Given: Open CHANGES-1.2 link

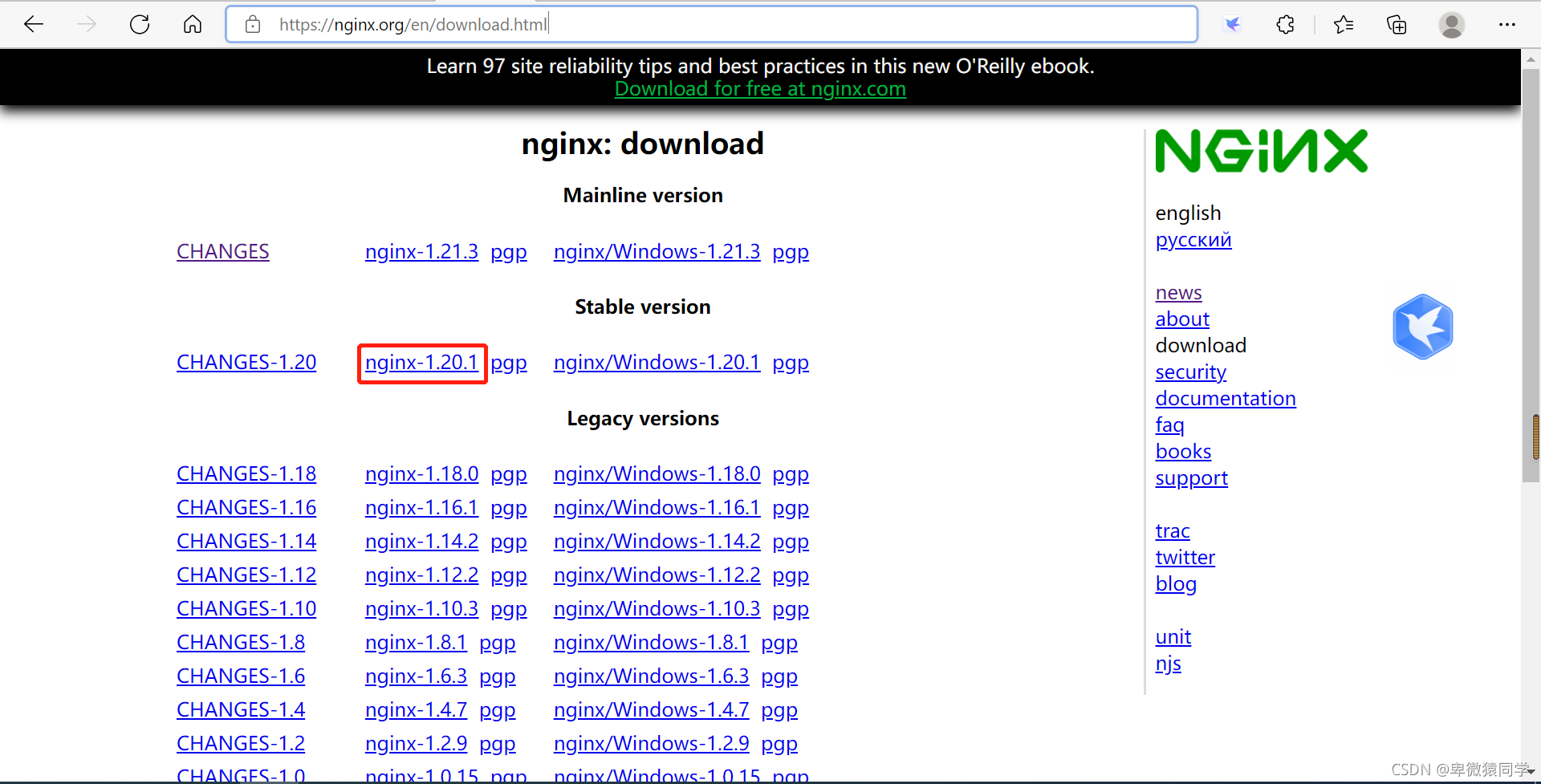Looking at the screenshot, I should (x=241, y=744).
